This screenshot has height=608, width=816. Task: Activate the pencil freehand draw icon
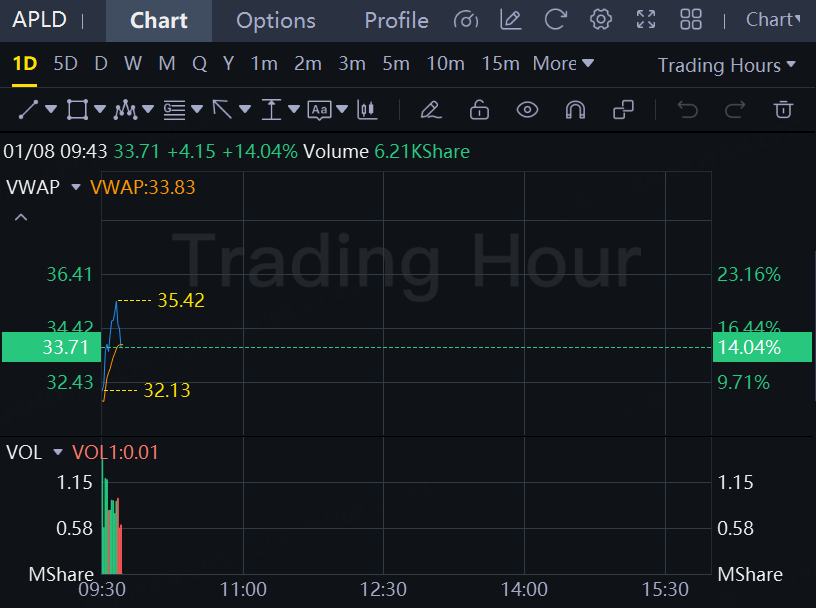click(x=431, y=110)
